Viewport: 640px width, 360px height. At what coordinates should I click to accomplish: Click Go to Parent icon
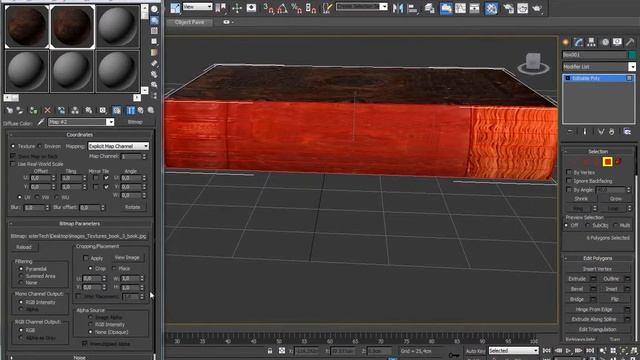[x=140, y=110]
